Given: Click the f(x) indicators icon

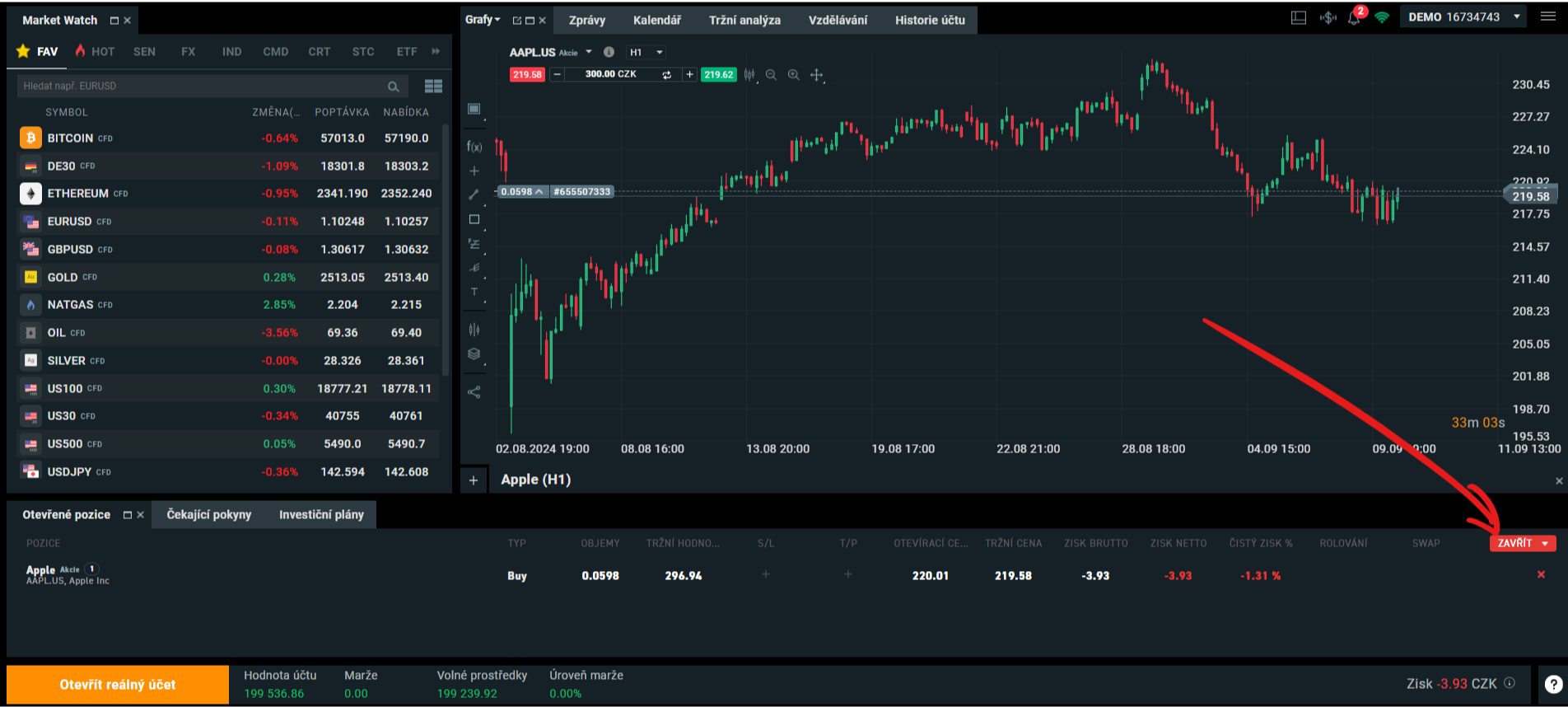Looking at the screenshot, I should click(x=474, y=147).
